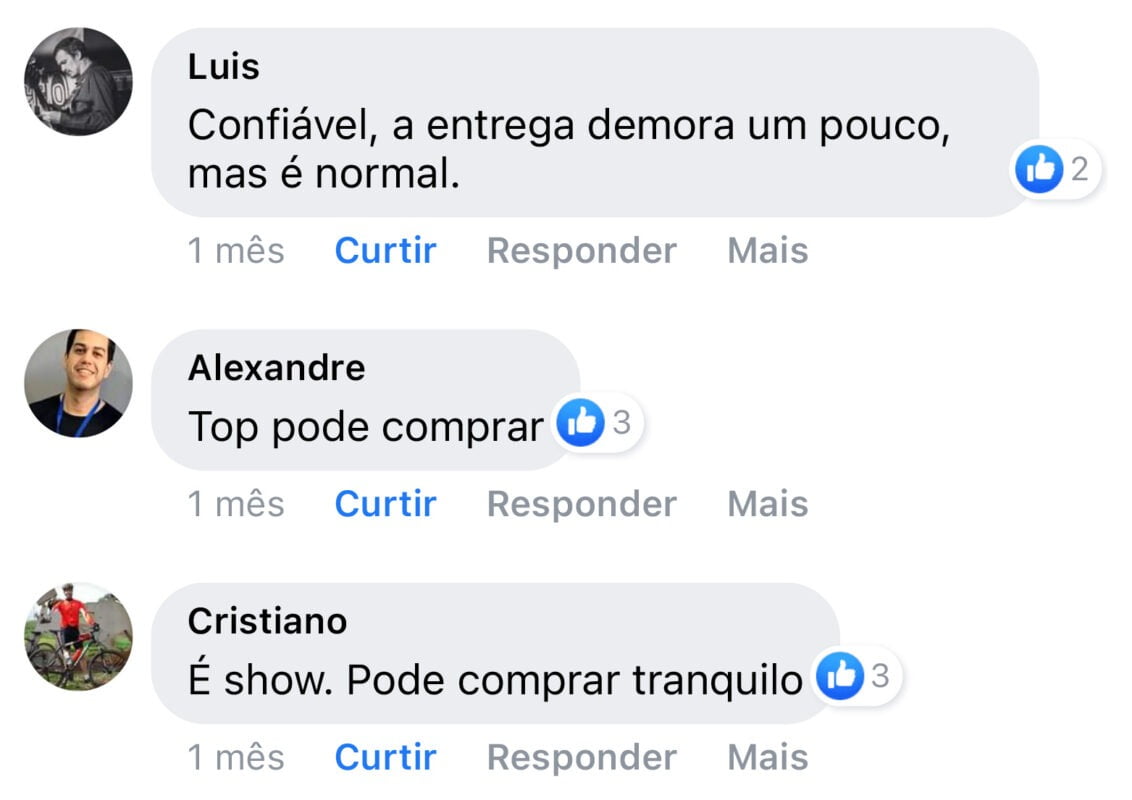This screenshot has height=800, width=1132.
Task: Toggle Curtir on Cristiano's comment
Action: [385, 757]
